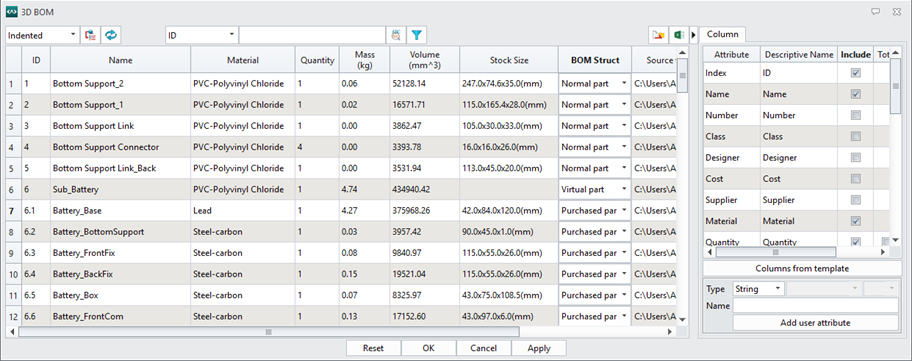Click the refresh BOM arrows icon
Viewport: 912px width, 361px height.
(111, 35)
